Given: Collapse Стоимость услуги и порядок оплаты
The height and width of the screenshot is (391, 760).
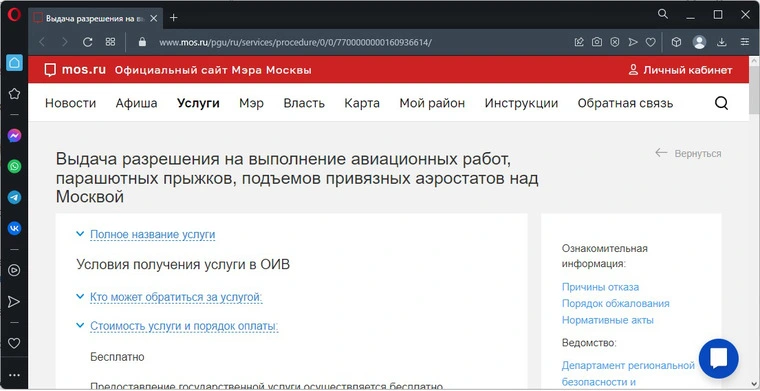Looking at the screenshot, I should click(x=184, y=326).
